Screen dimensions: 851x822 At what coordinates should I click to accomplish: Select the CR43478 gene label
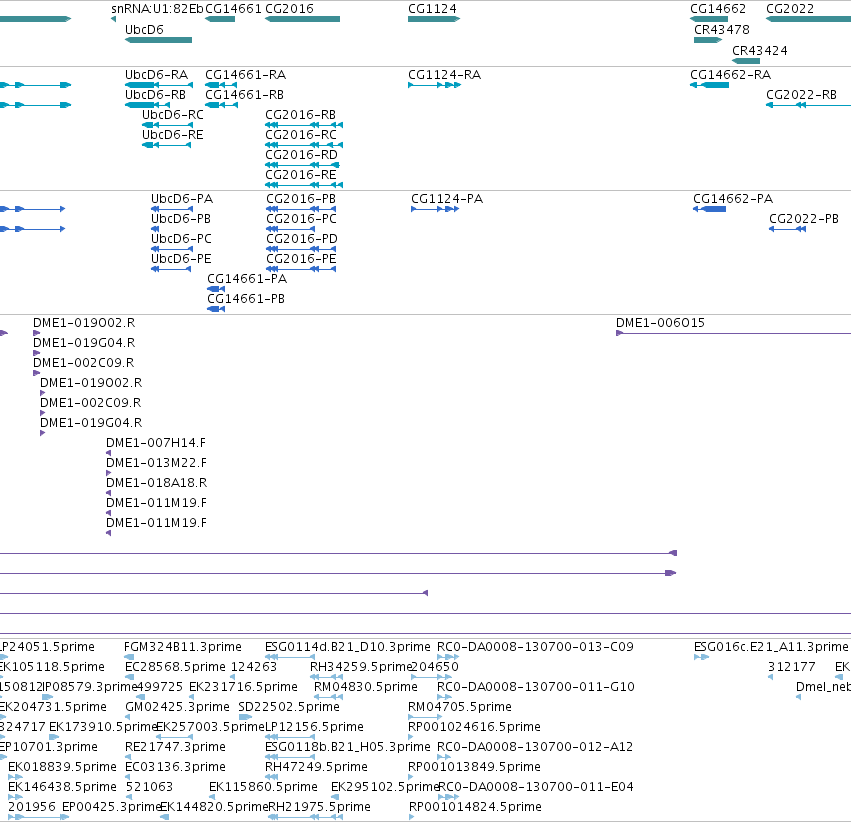point(722,29)
